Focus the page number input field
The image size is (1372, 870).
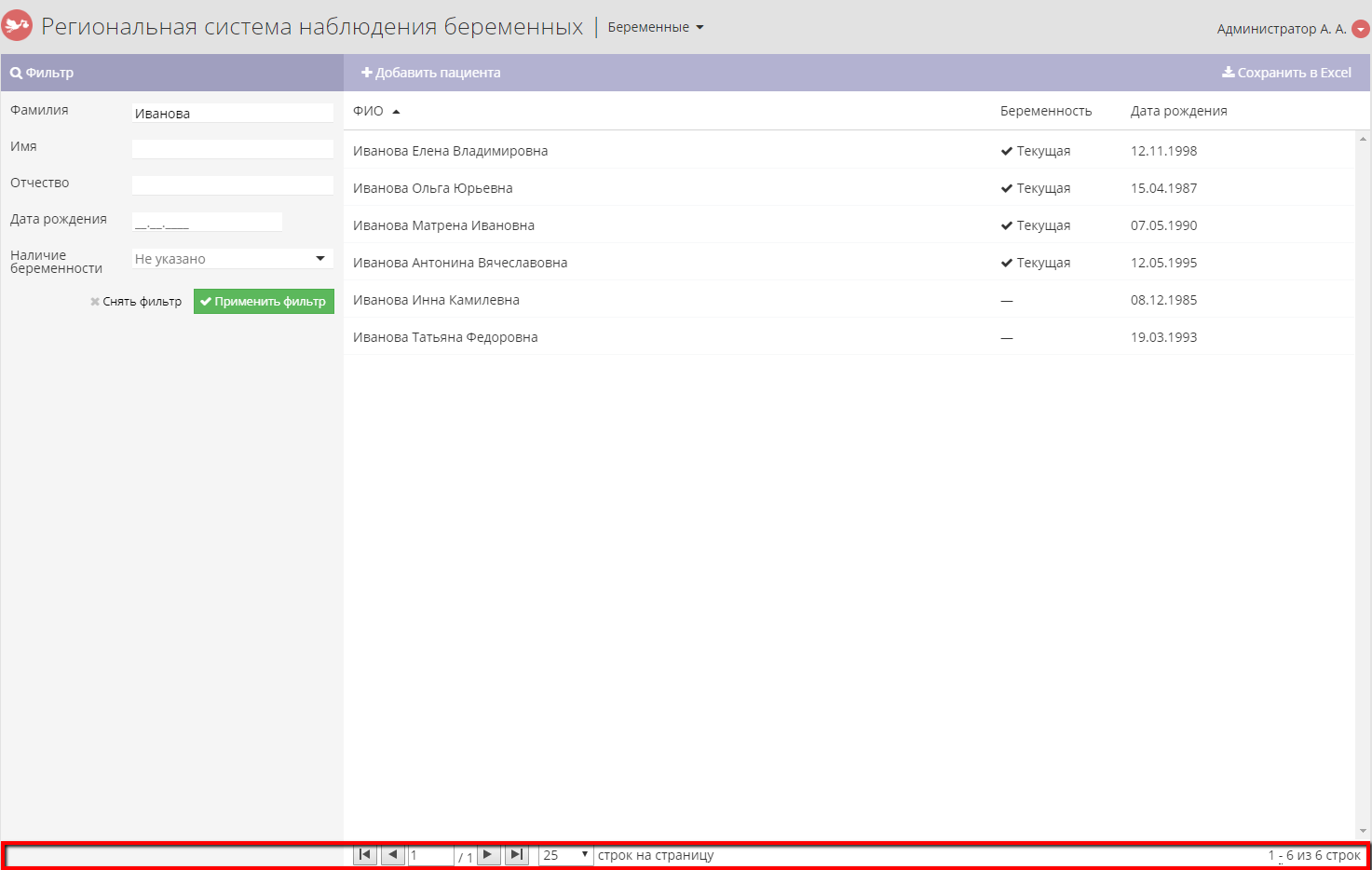pos(431,855)
